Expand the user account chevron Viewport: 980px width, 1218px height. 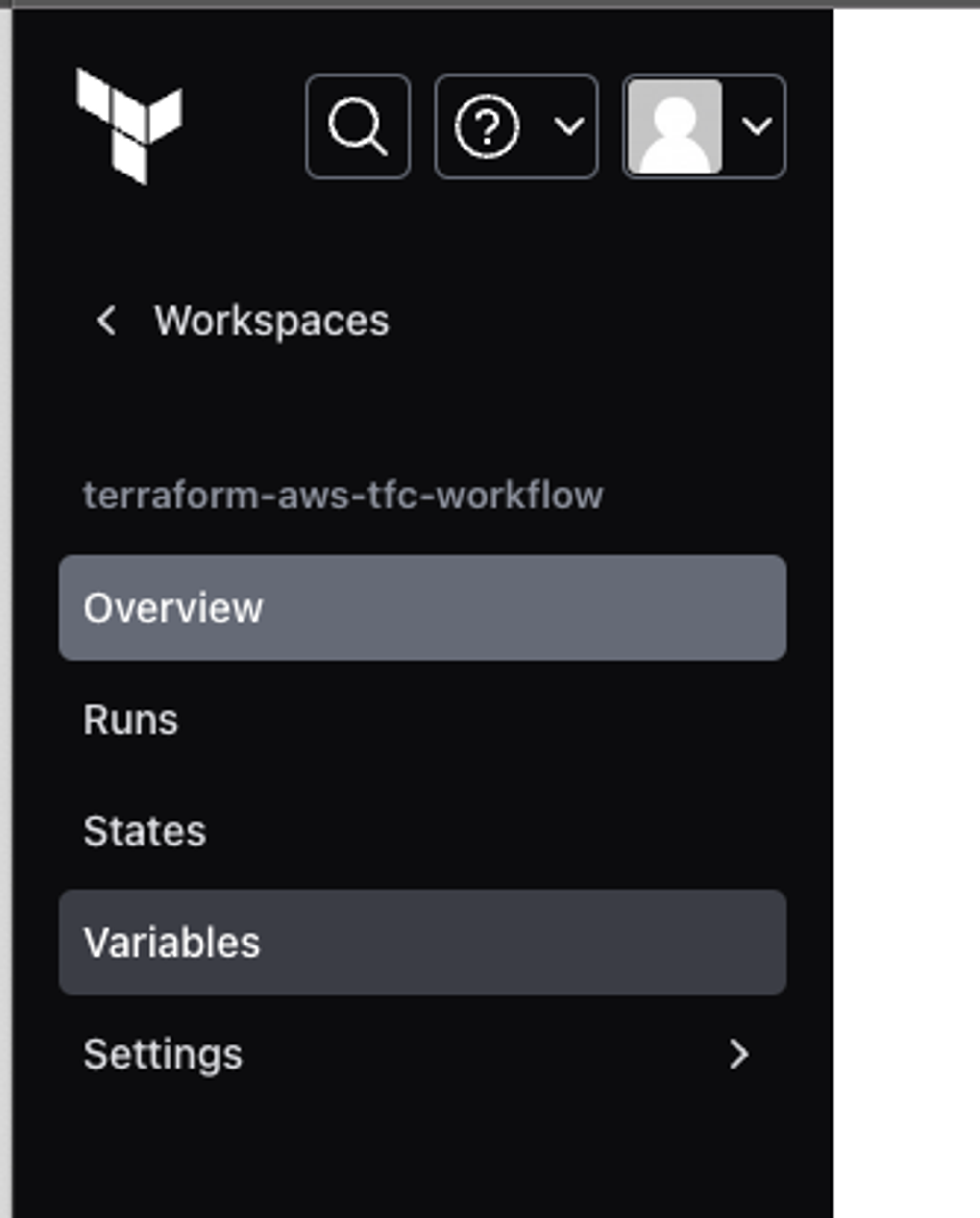click(757, 126)
